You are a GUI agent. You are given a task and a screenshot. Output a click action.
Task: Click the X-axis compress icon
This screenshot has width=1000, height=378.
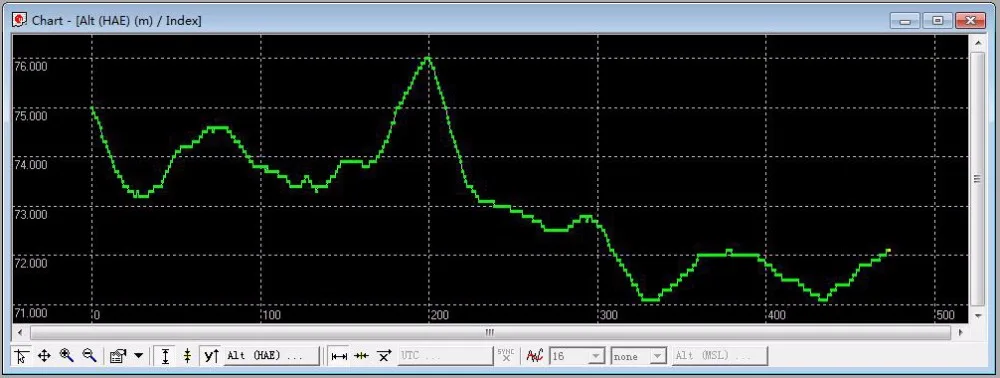click(362, 356)
